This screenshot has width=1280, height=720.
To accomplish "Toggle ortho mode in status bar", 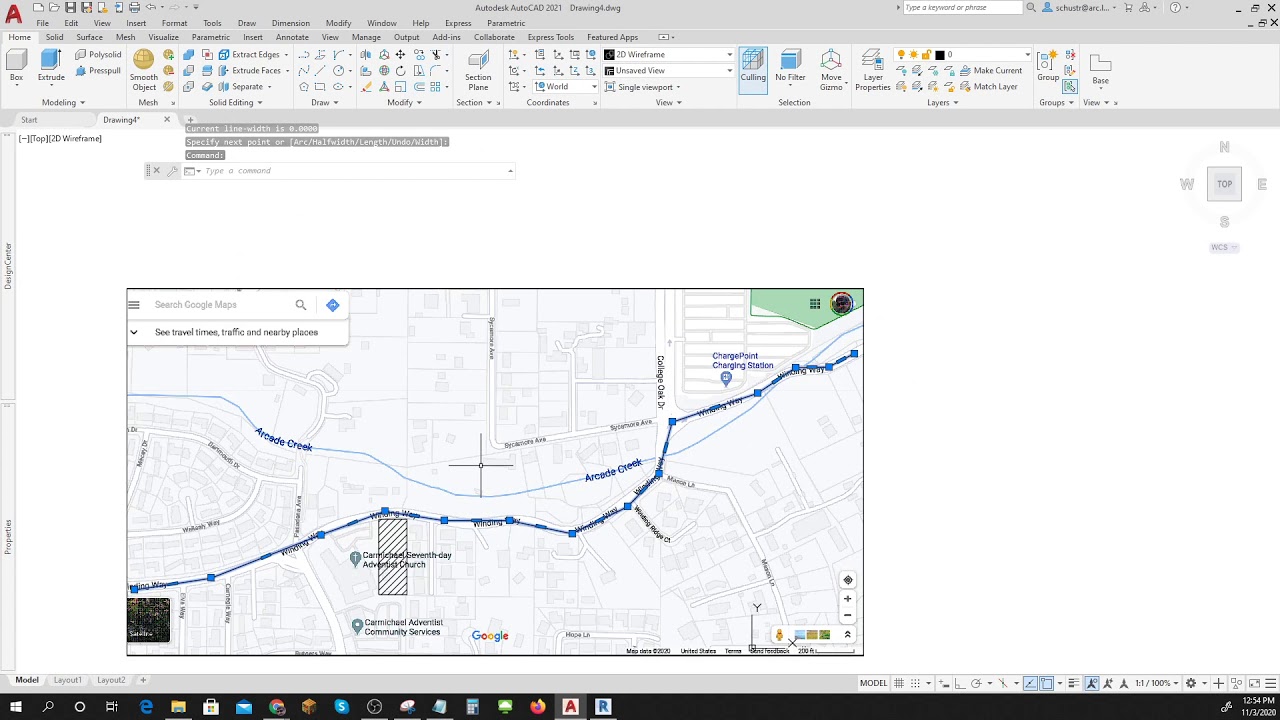I will click(959, 683).
